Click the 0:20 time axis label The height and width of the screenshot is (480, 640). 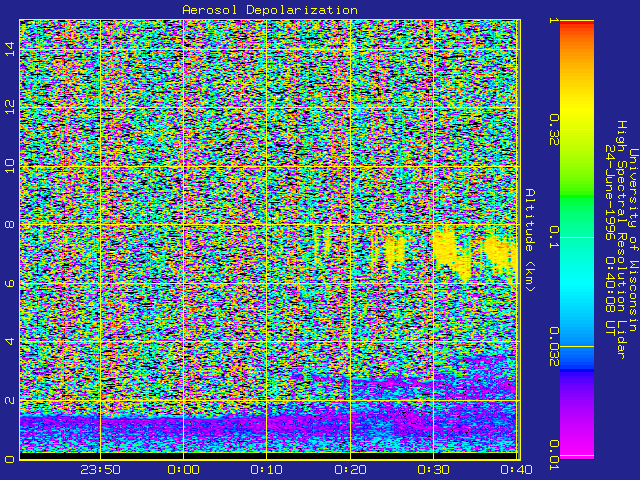[x=350, y=470]
